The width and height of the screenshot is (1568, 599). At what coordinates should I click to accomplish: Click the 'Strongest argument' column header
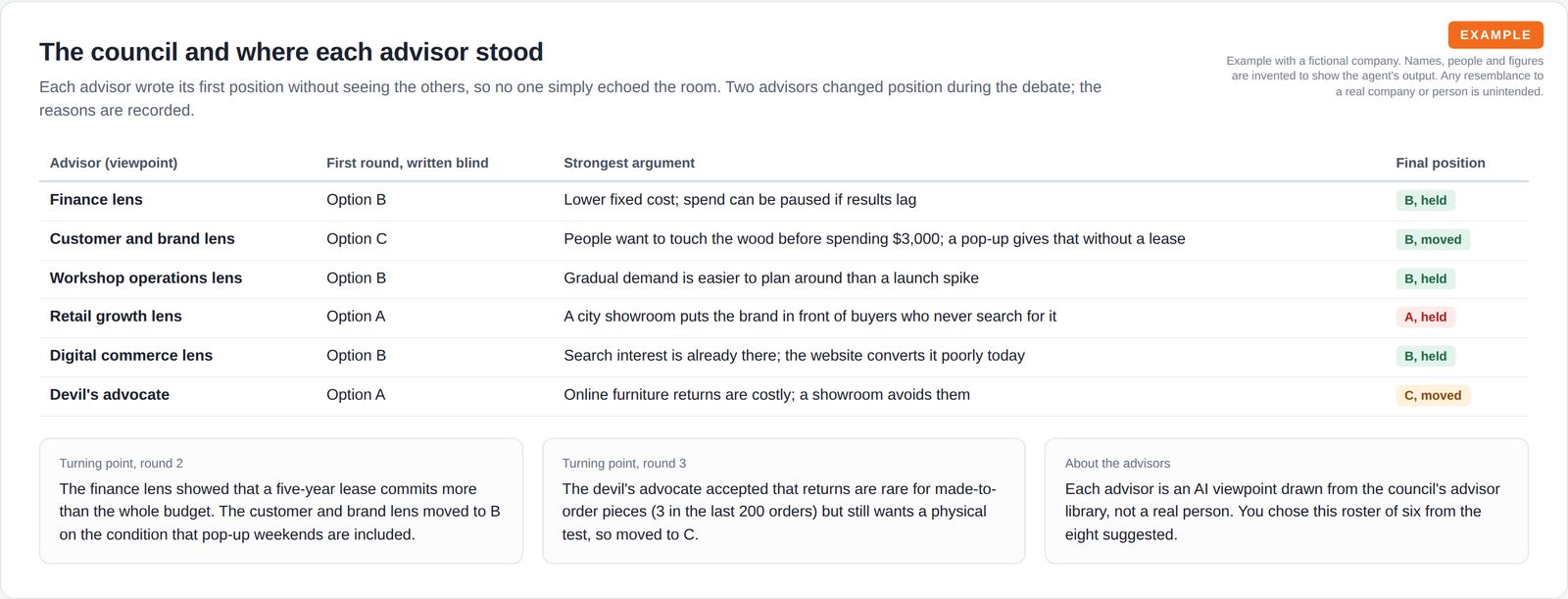[629, 163]
